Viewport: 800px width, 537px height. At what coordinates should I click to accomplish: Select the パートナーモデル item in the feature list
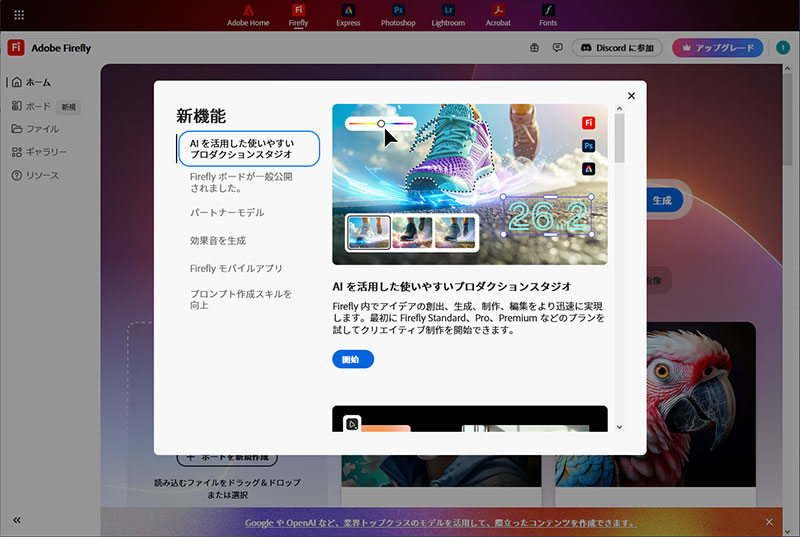[227, 213]
